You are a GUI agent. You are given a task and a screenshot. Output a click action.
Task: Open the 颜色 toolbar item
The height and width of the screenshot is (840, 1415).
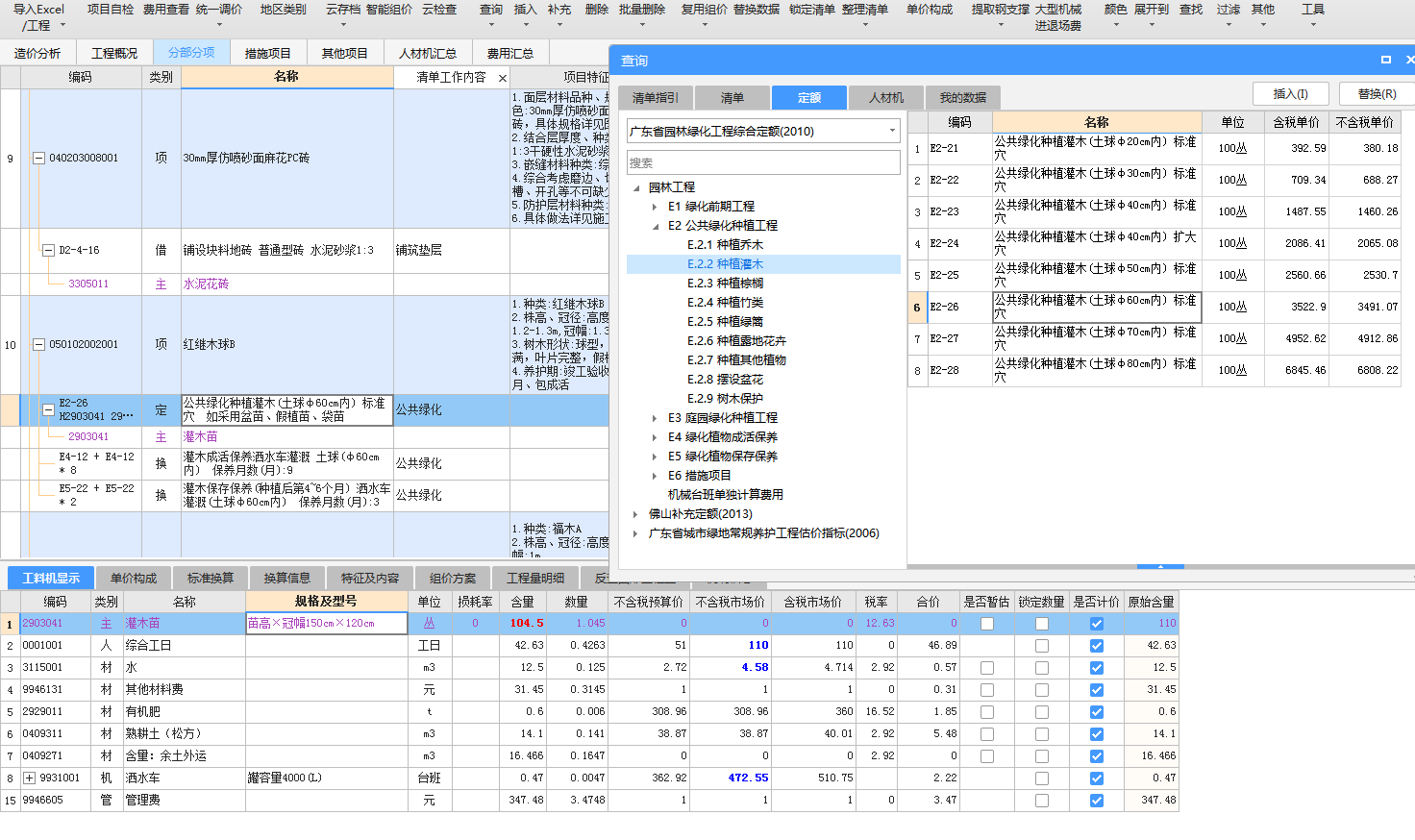pyautogui.click(x=1116, y=10)
